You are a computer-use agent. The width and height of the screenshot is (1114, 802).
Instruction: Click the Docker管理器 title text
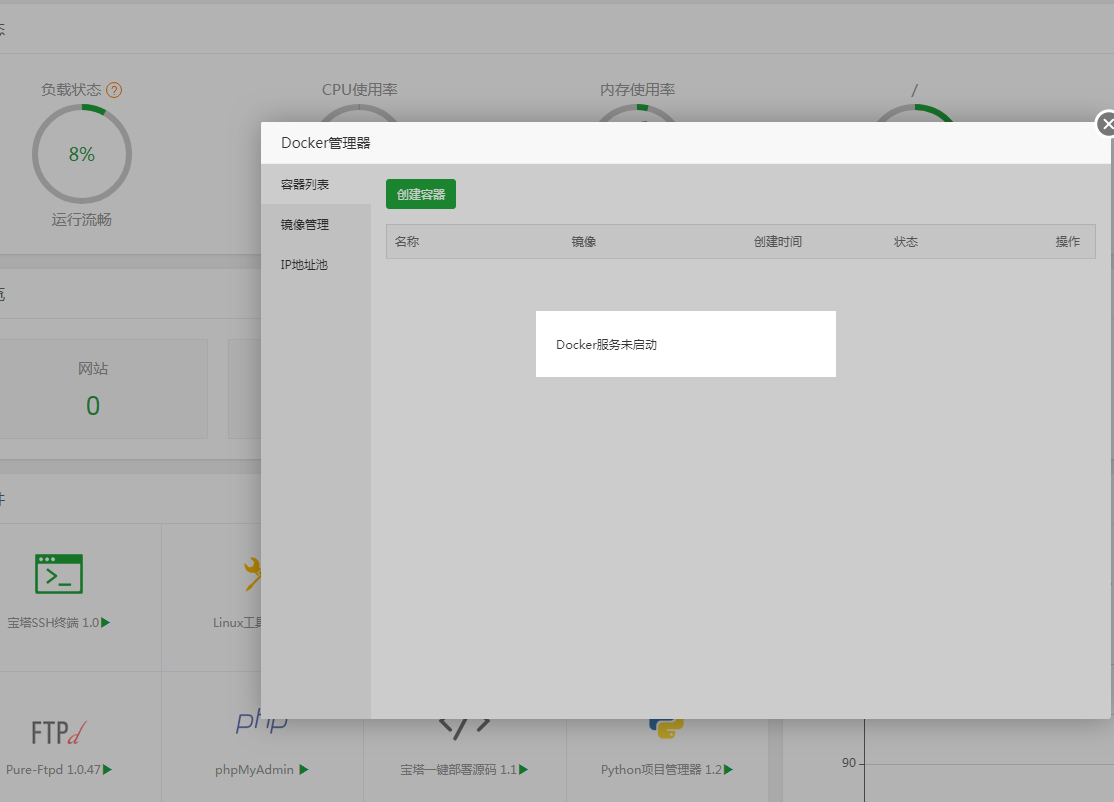pos(326,143)
